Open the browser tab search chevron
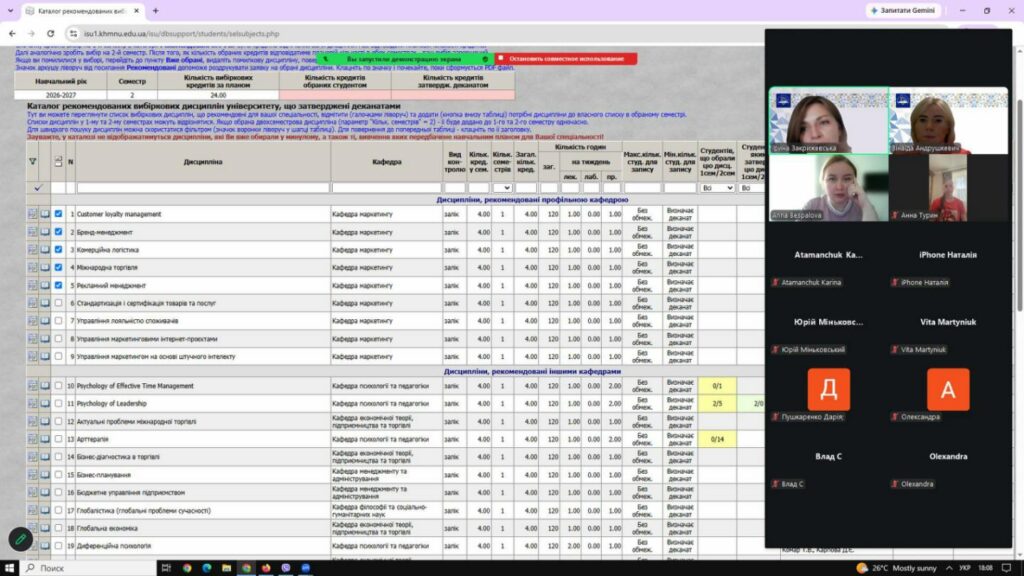The image size is (1024, 576). (10, 10)
